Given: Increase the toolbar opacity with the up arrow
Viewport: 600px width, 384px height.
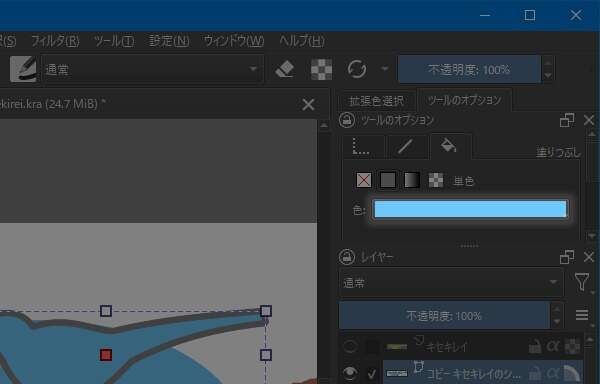Looking at the screenshot, I should (x=548, y=63).
